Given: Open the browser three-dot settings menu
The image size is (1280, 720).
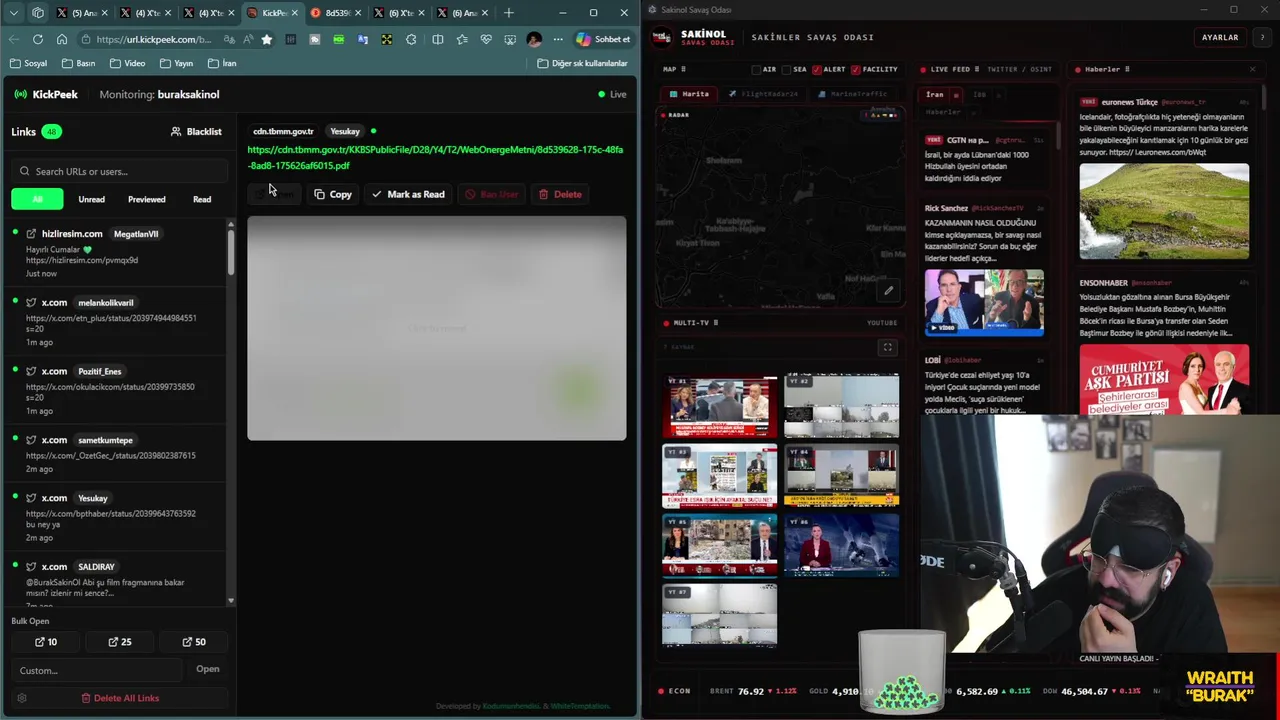Looking at the screenshot, I should click(x=558, y=39).
